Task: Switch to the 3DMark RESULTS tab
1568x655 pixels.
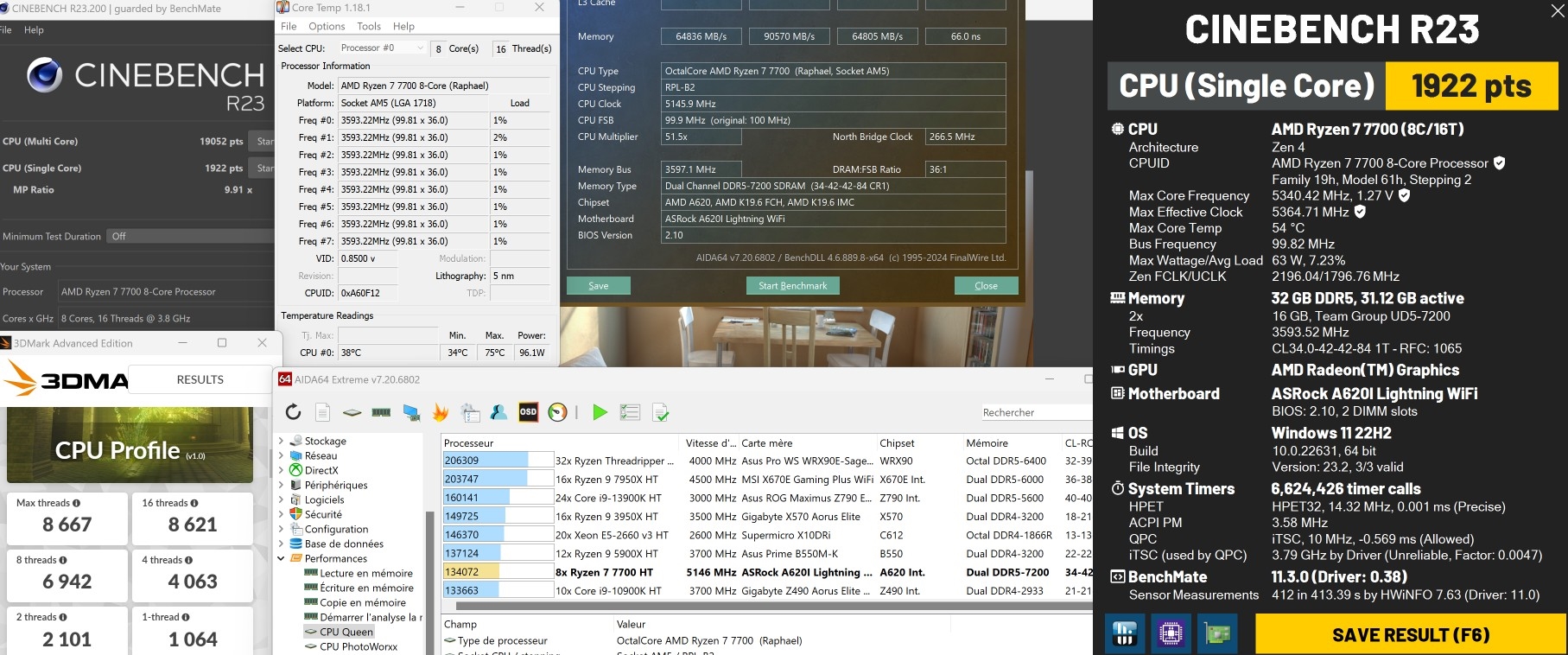Action: click(x=200, y=379)
